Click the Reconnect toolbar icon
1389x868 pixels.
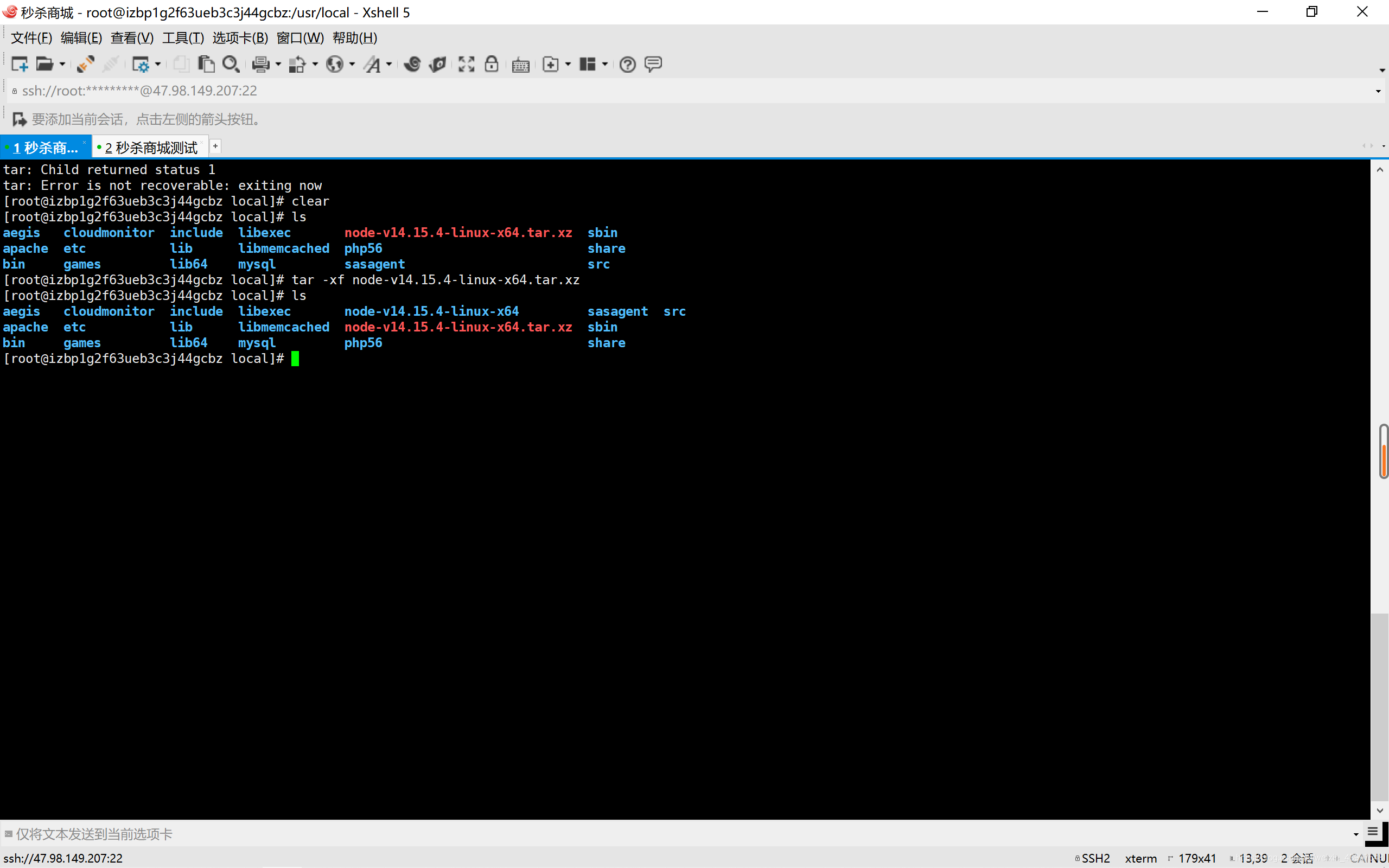pos(86,63)
